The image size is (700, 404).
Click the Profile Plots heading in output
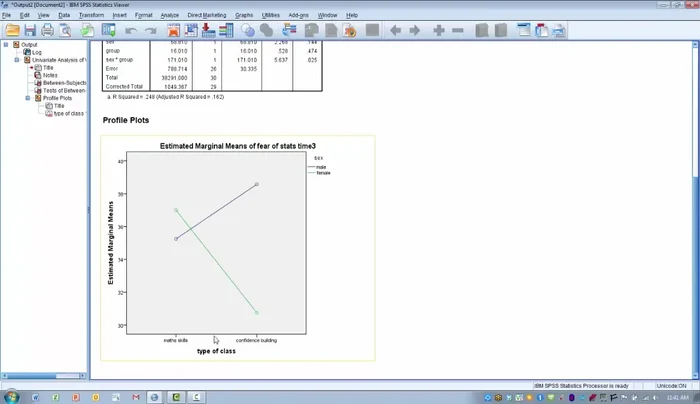click(126, 120)
